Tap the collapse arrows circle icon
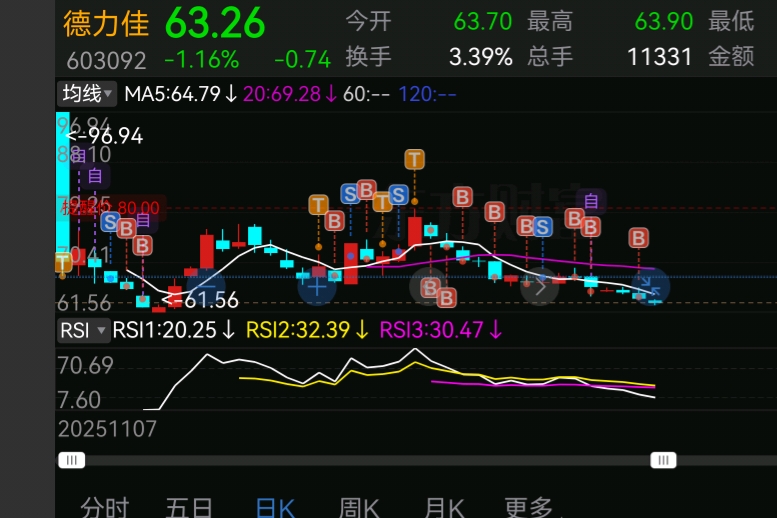 [x=650, y=287]
